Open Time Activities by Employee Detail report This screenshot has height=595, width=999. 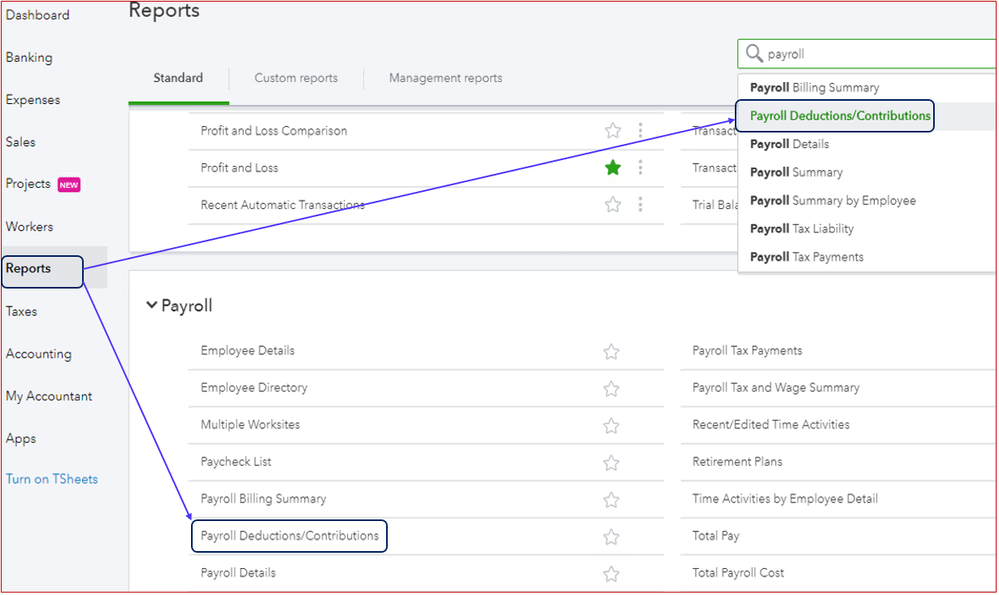coord(785,498)
